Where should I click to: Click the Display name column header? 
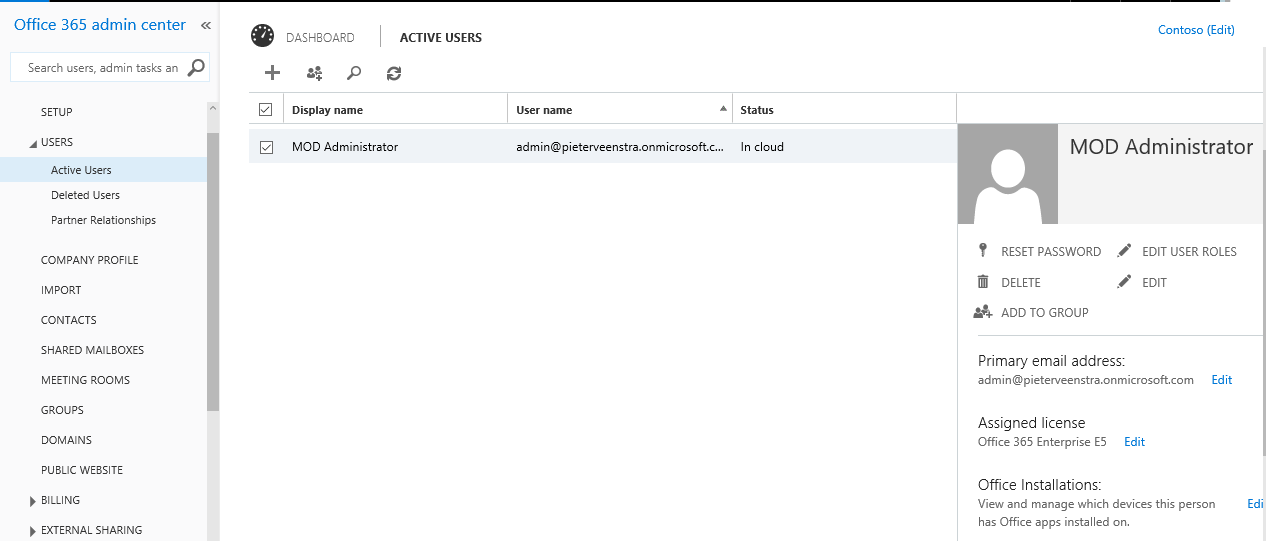click(x=396, y=109)
